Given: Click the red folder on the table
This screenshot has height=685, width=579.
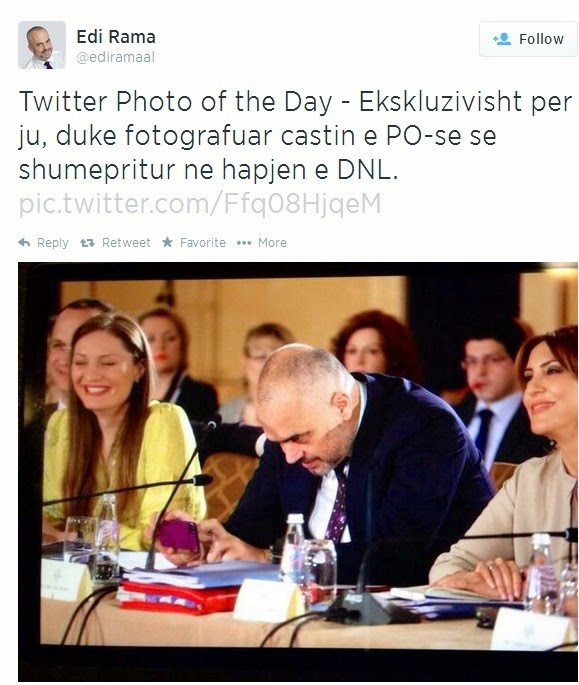Looking at the screenshot, I should 177,597.
